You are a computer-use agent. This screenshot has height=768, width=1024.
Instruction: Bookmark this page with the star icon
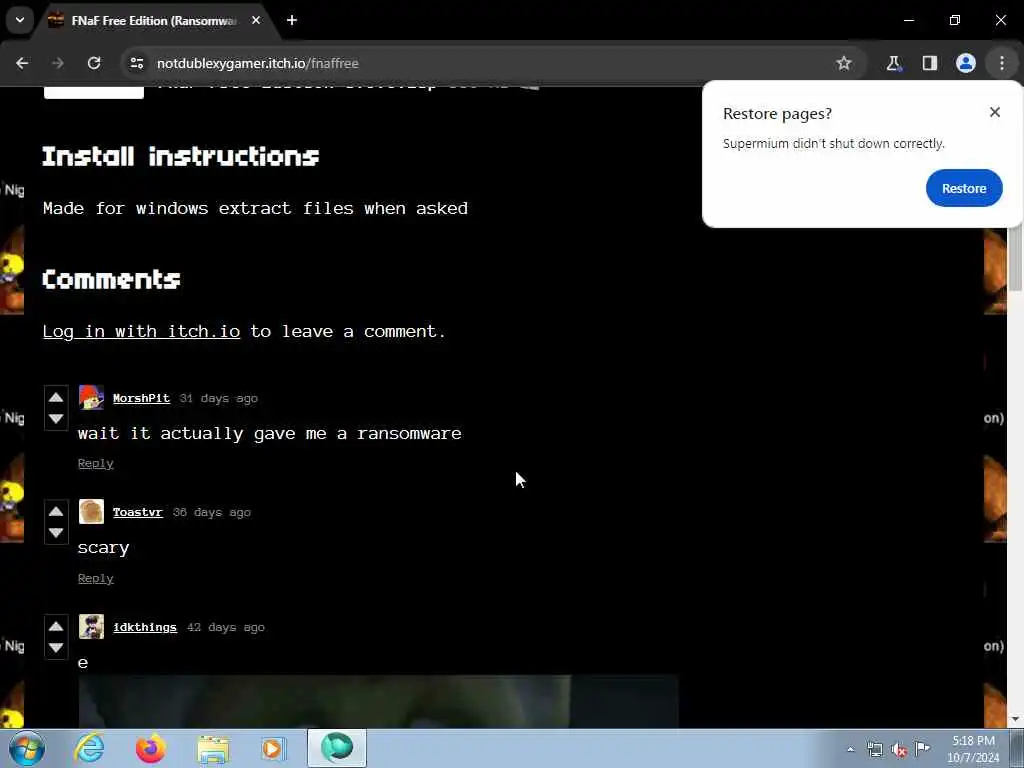point(844,63)
